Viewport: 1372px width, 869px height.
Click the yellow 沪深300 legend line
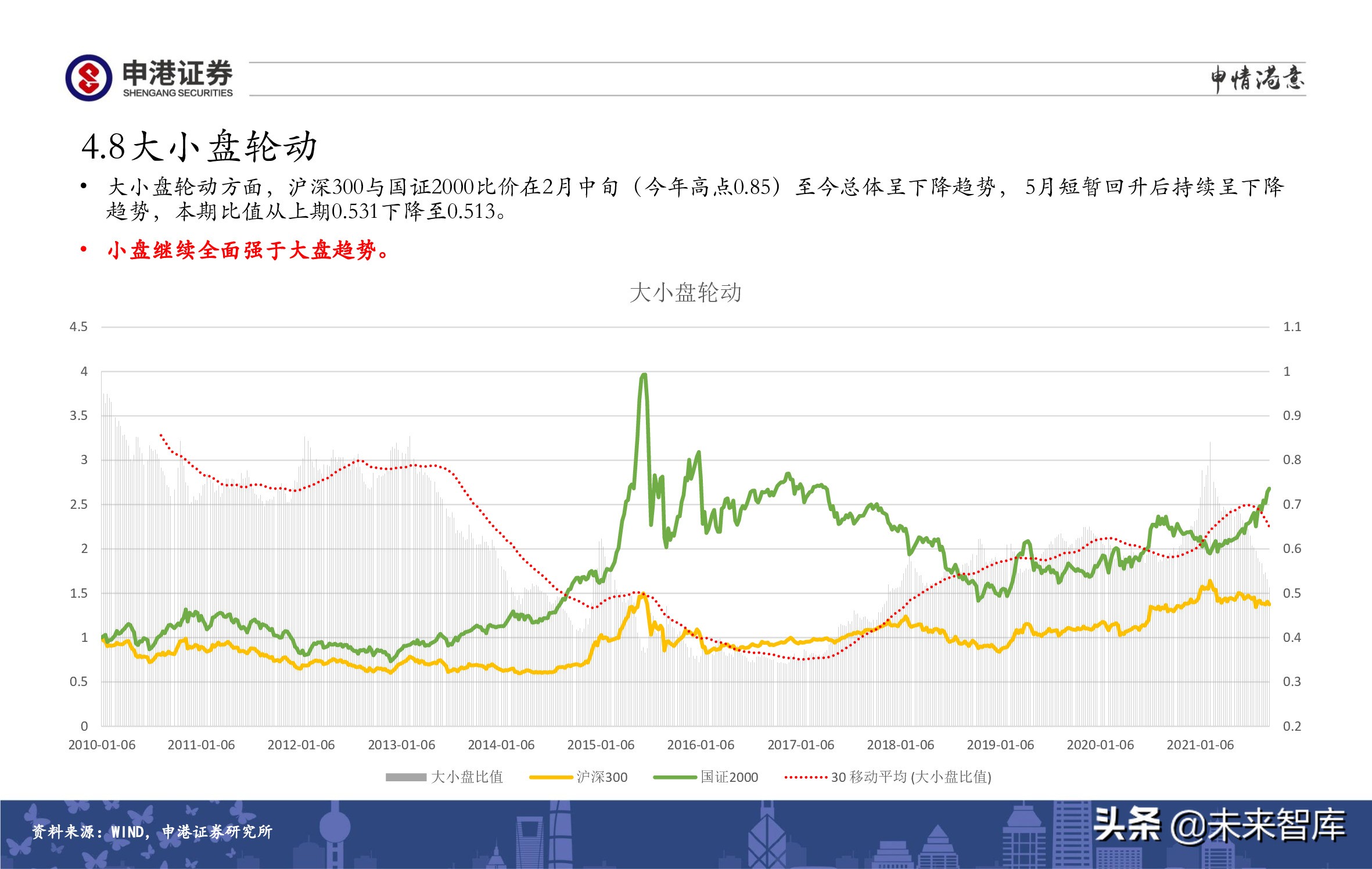pos(551,777)
